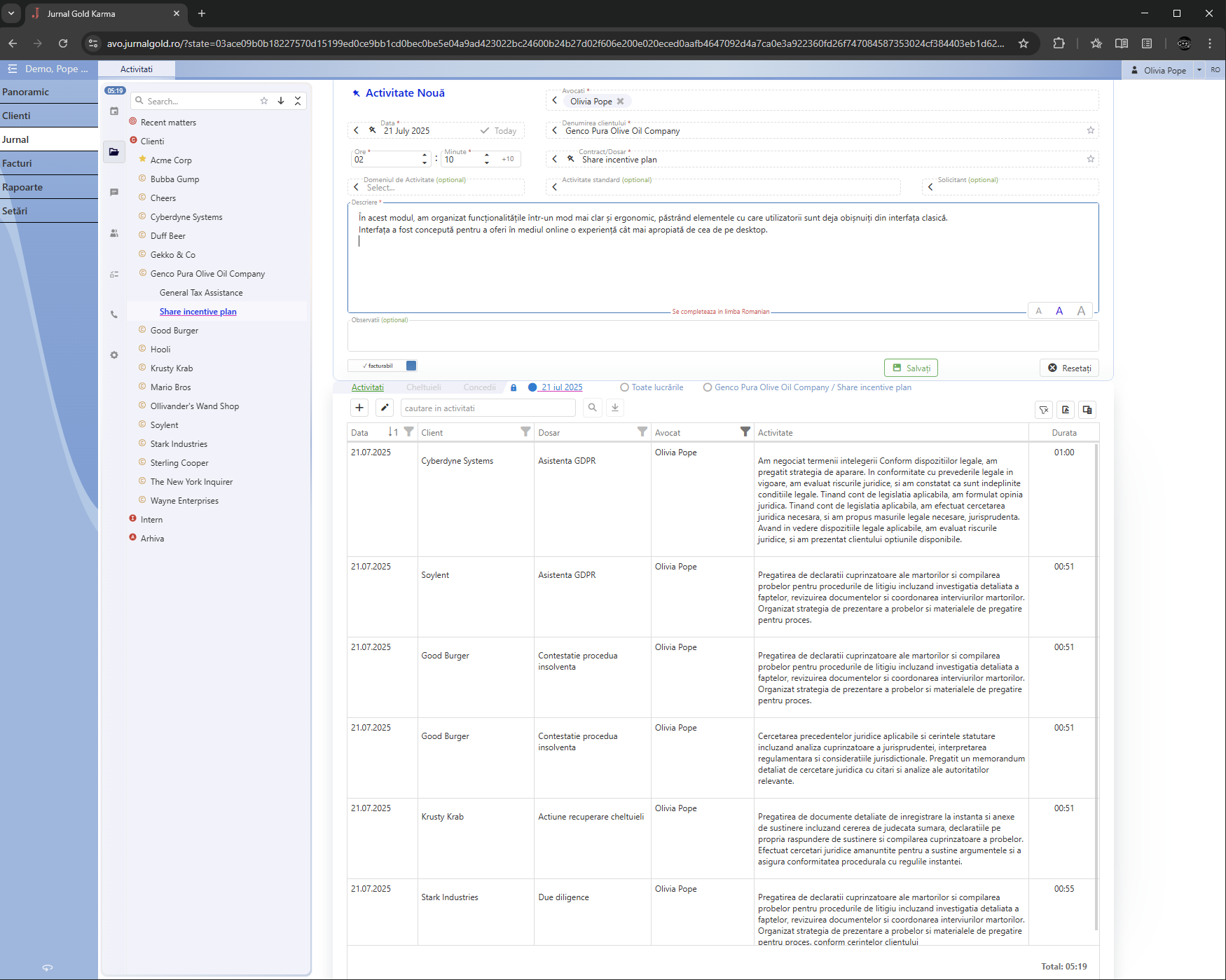Select the Toate lucrările radio button
Viewport: 1226px width, 980px height.
624,387
